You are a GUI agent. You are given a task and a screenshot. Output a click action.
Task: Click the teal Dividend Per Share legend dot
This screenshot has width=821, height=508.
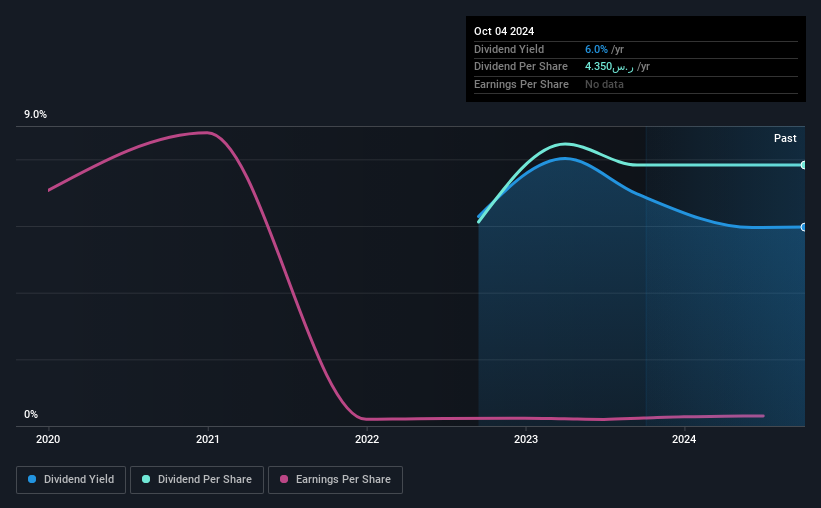coord(146,479)
